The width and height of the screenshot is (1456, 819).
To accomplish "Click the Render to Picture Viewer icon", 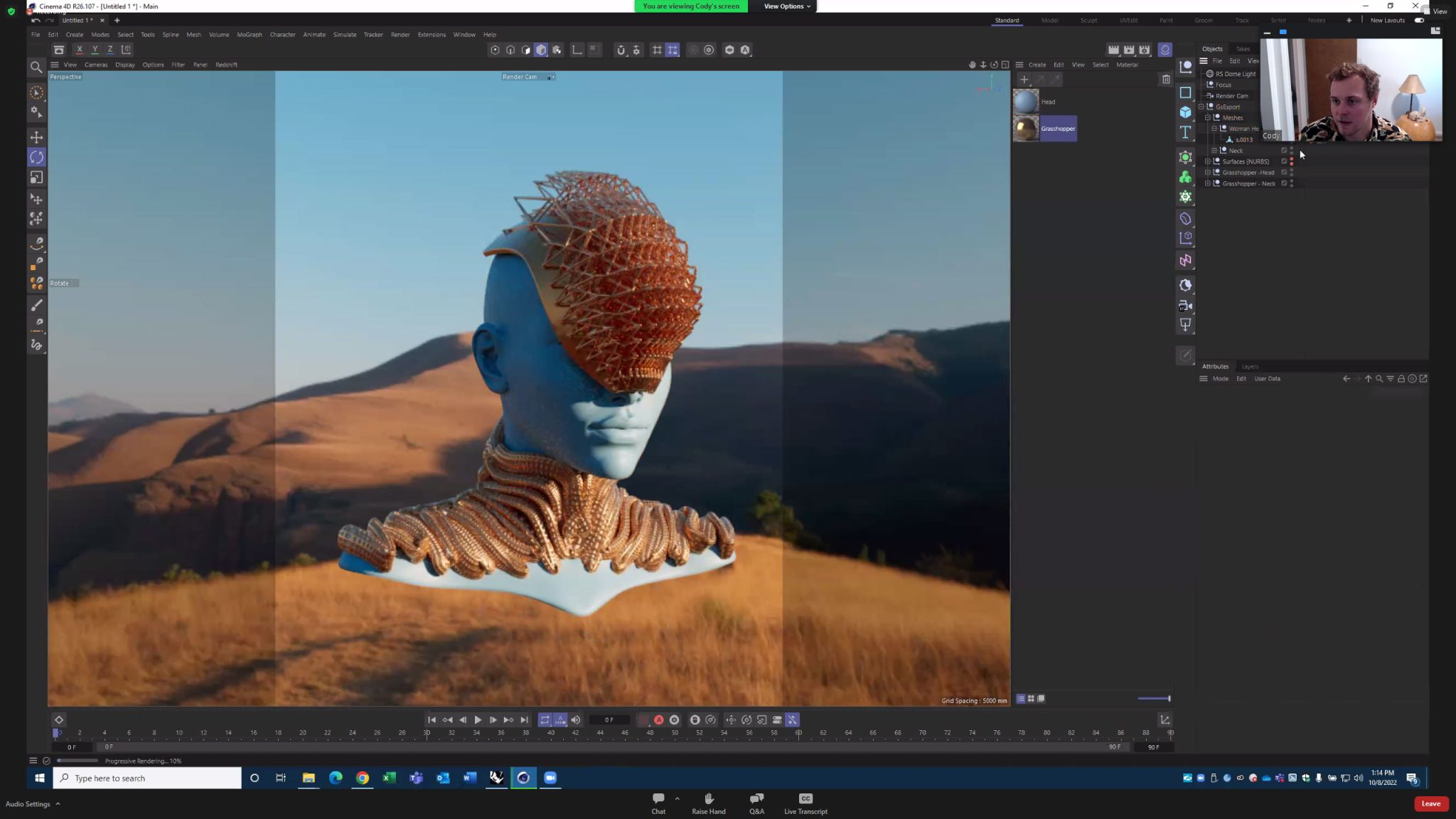I will click(x=1128, y=50).
